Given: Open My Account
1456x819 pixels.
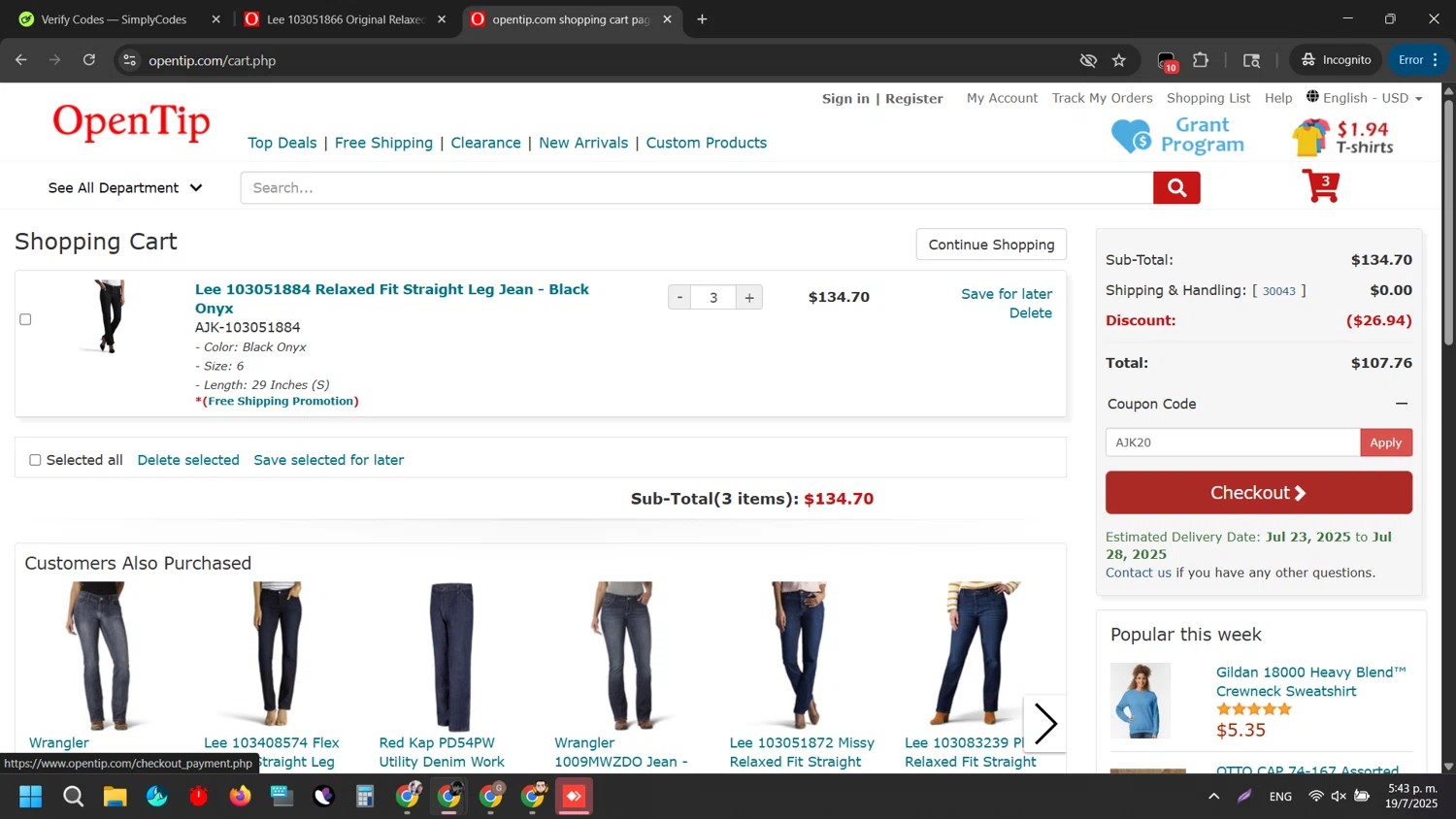Looking at the screenshot, I should [1002, 98].
